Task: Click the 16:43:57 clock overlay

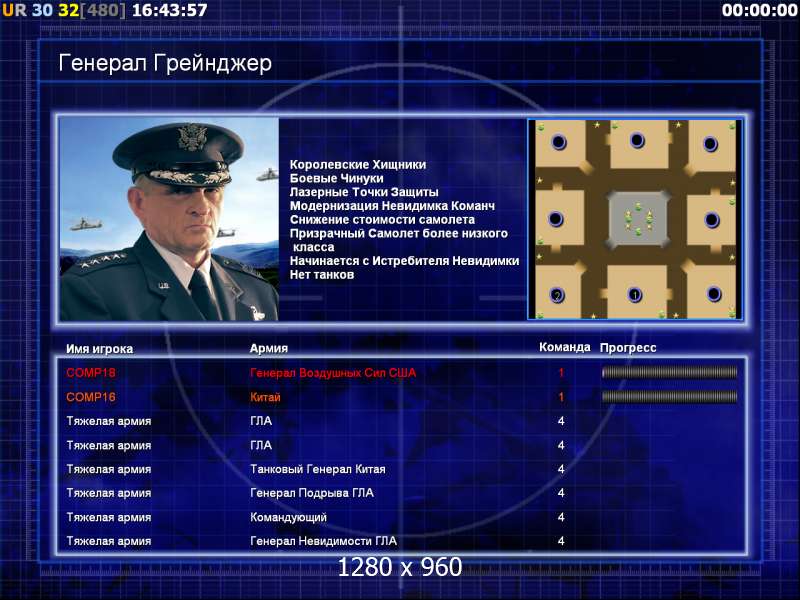Action: (169, 10)
